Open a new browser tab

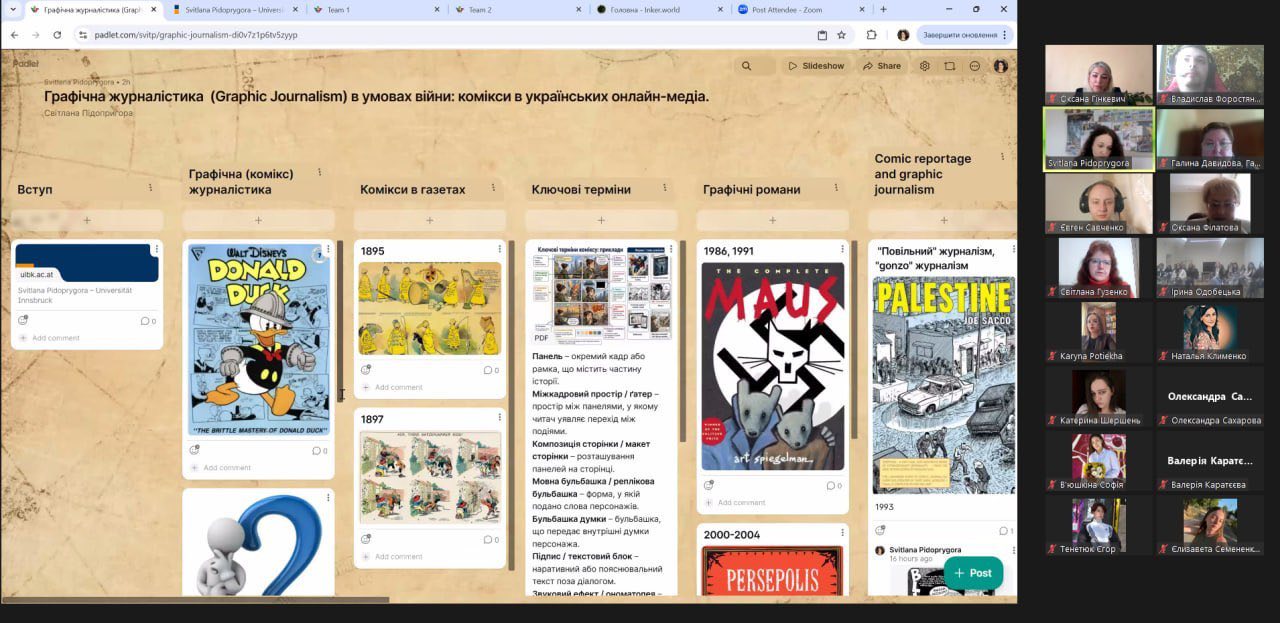tap(883, 9)
